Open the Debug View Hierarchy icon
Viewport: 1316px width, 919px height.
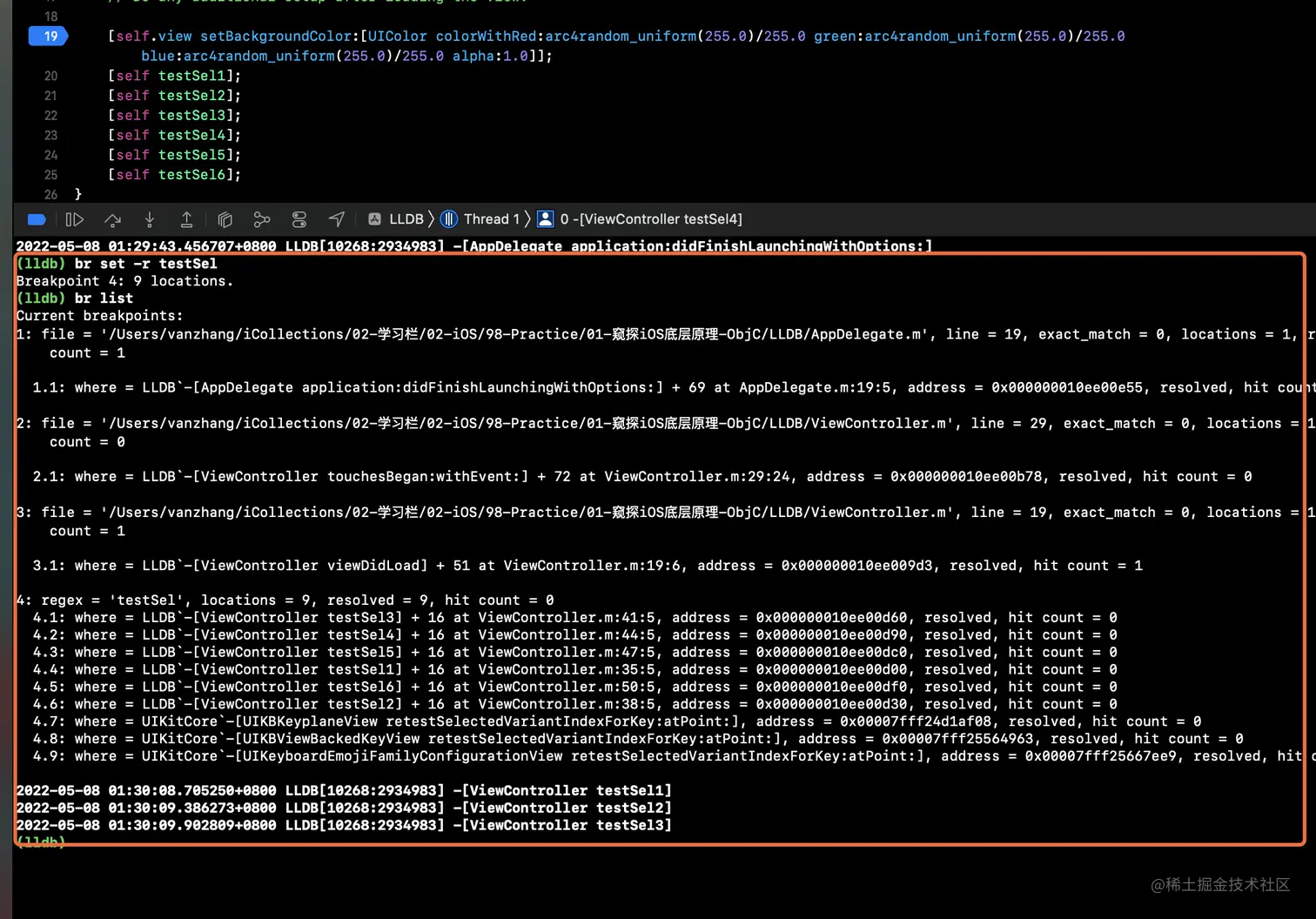click(225, 219)
